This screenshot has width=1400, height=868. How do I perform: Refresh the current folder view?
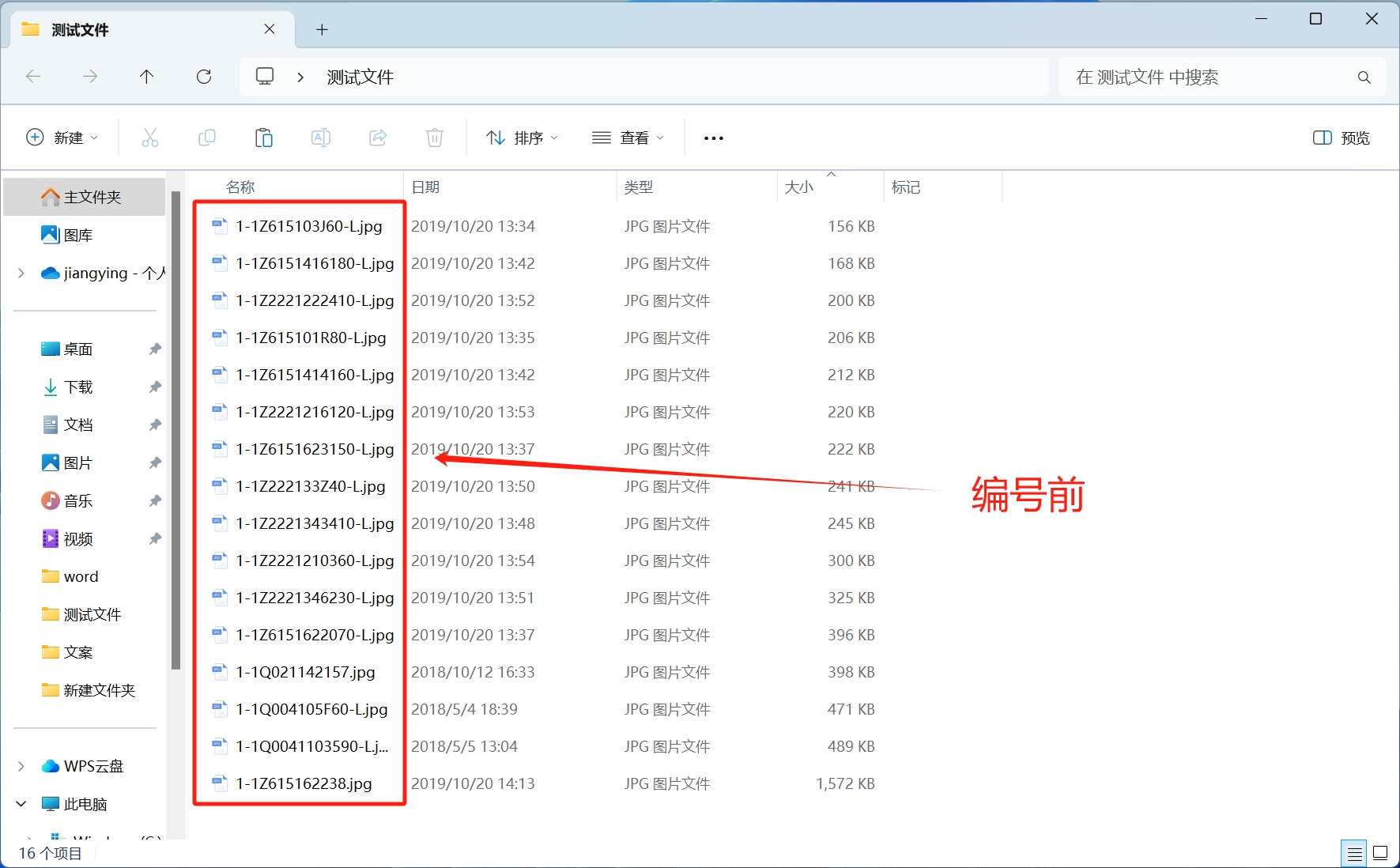tap(203, 76)
